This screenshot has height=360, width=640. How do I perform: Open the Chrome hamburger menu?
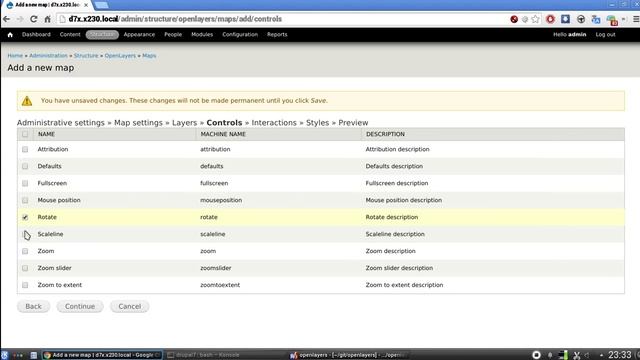(636, 19)
